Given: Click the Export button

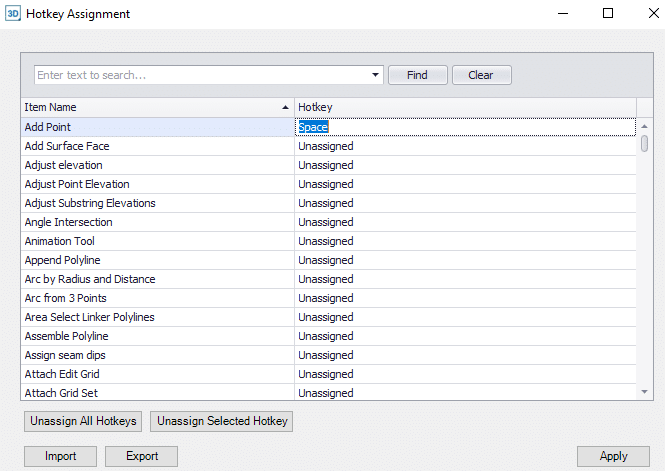Looking at the screenshot, I should (142, 456).
